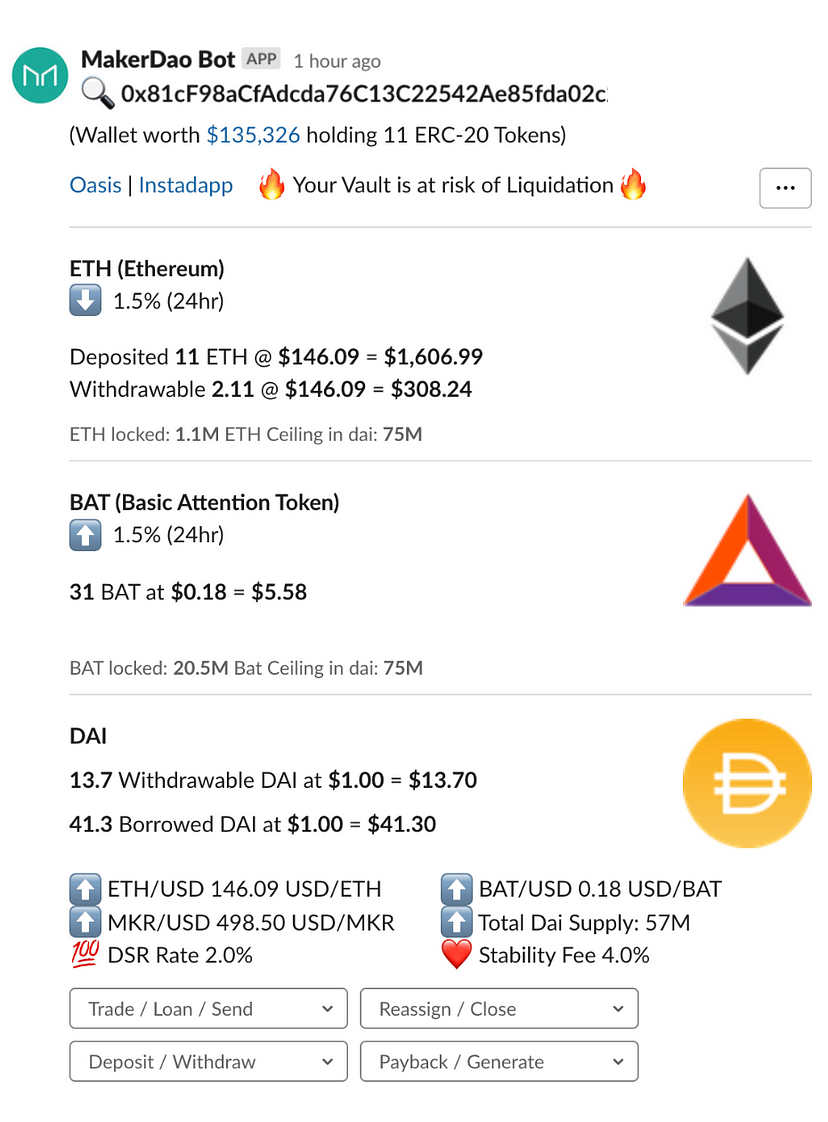Click the BAT triangle logo
The width and height of the screenshot is (828, 1122).
(x=747, y=550)
